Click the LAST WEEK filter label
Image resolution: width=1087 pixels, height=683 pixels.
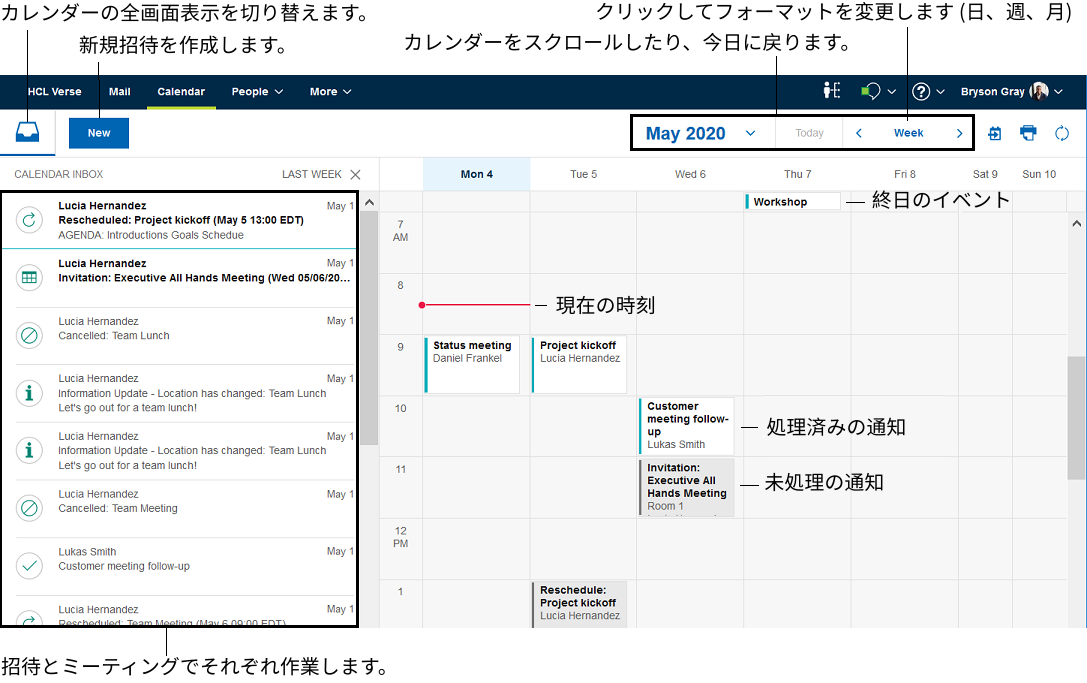[312, 175]
